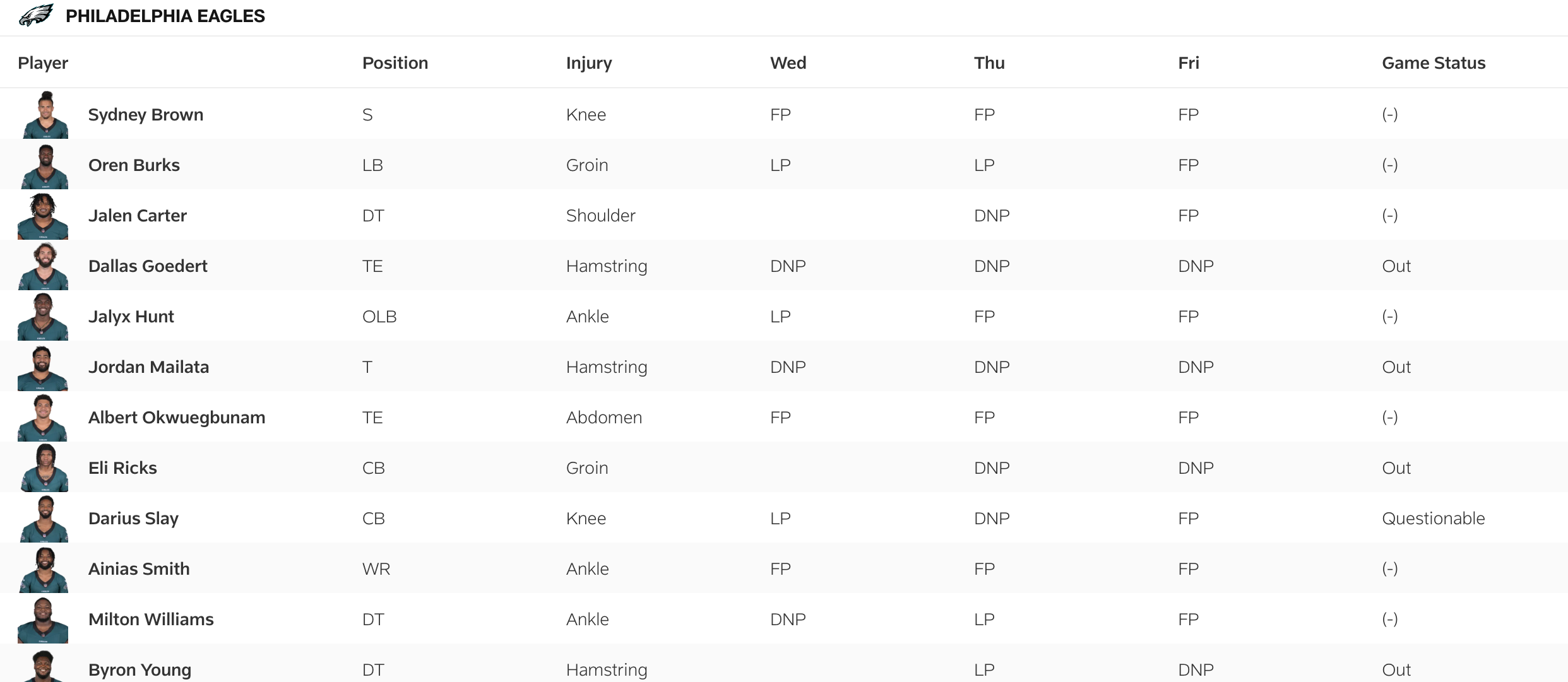
Task: Click the Game Status column header
Action: [x=1434, y=63]
